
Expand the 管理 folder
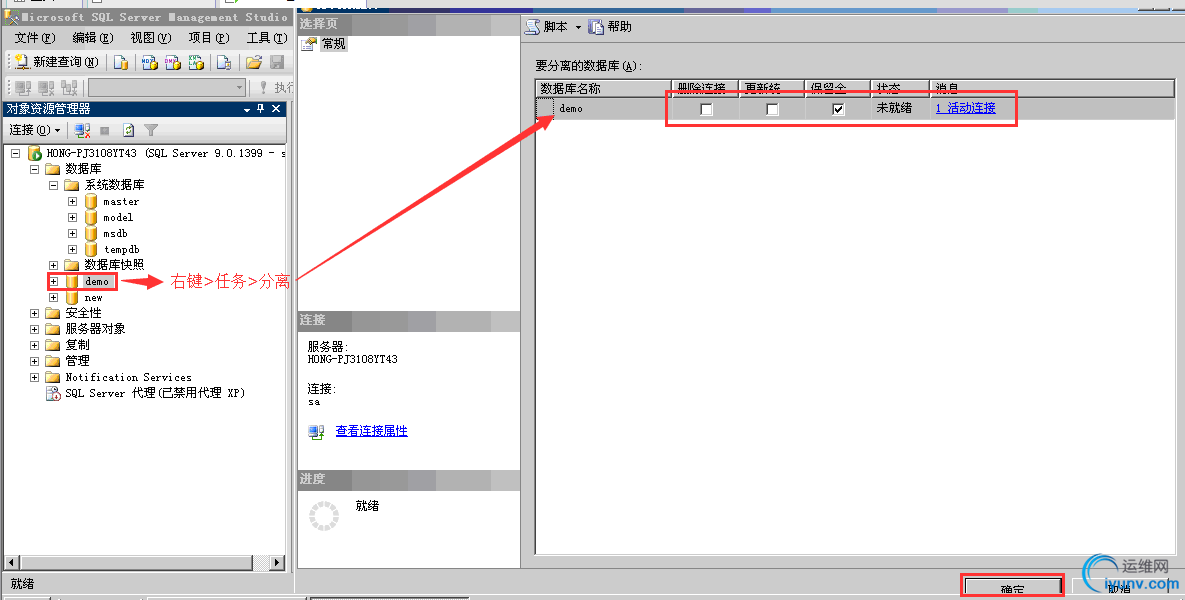tap(34, 361)
